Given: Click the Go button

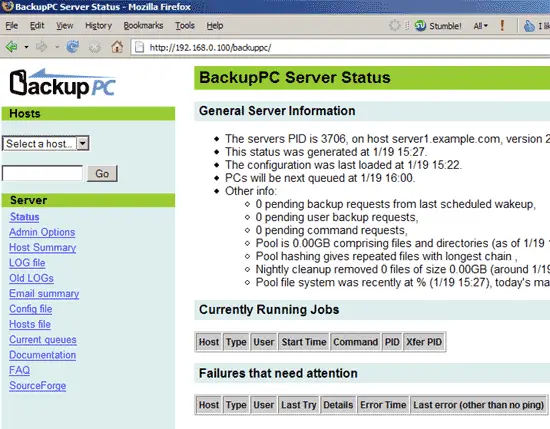Looking at the screenshot, I should [102, 173].
